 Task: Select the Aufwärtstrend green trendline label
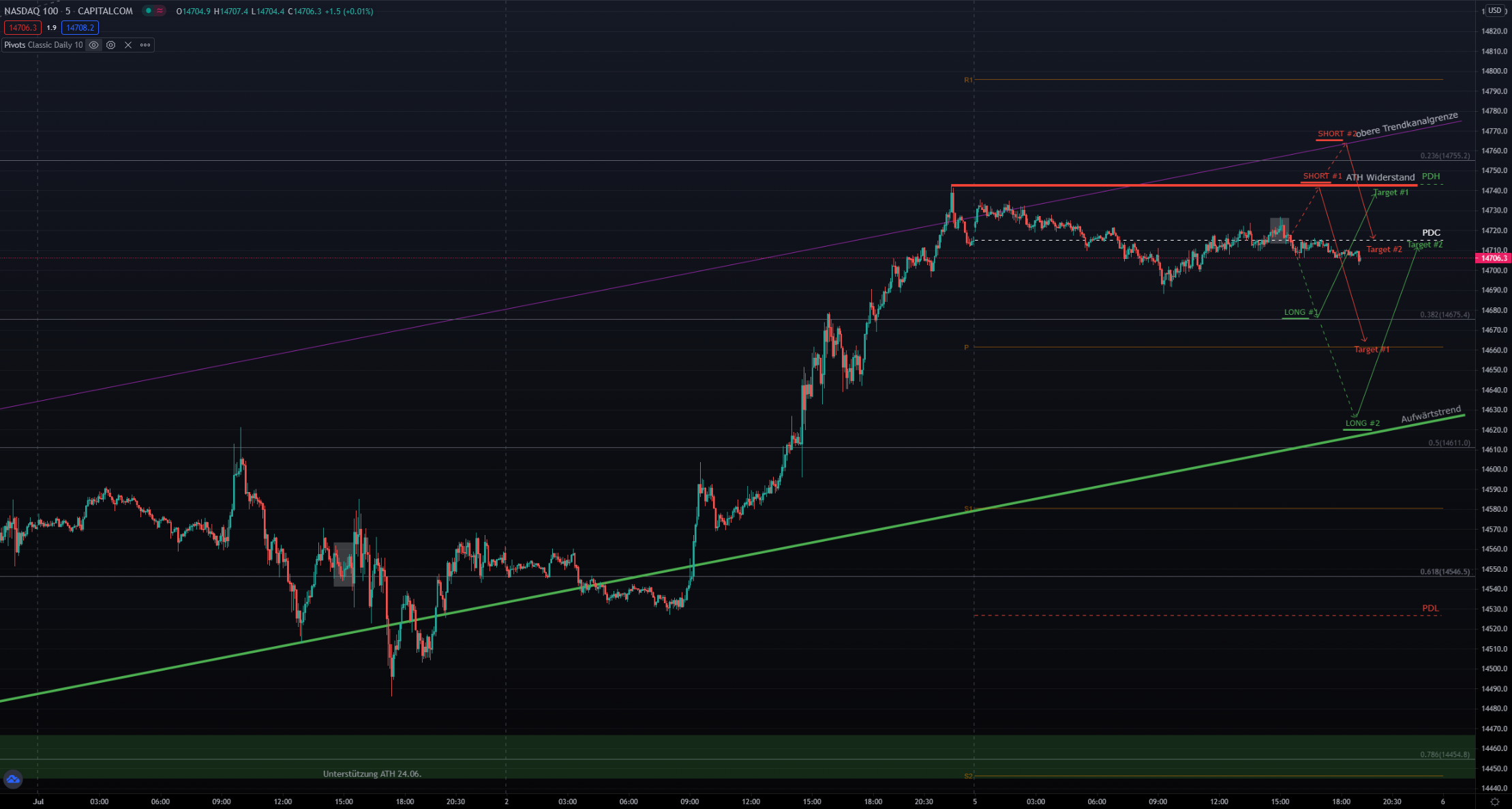[1430, 414]
